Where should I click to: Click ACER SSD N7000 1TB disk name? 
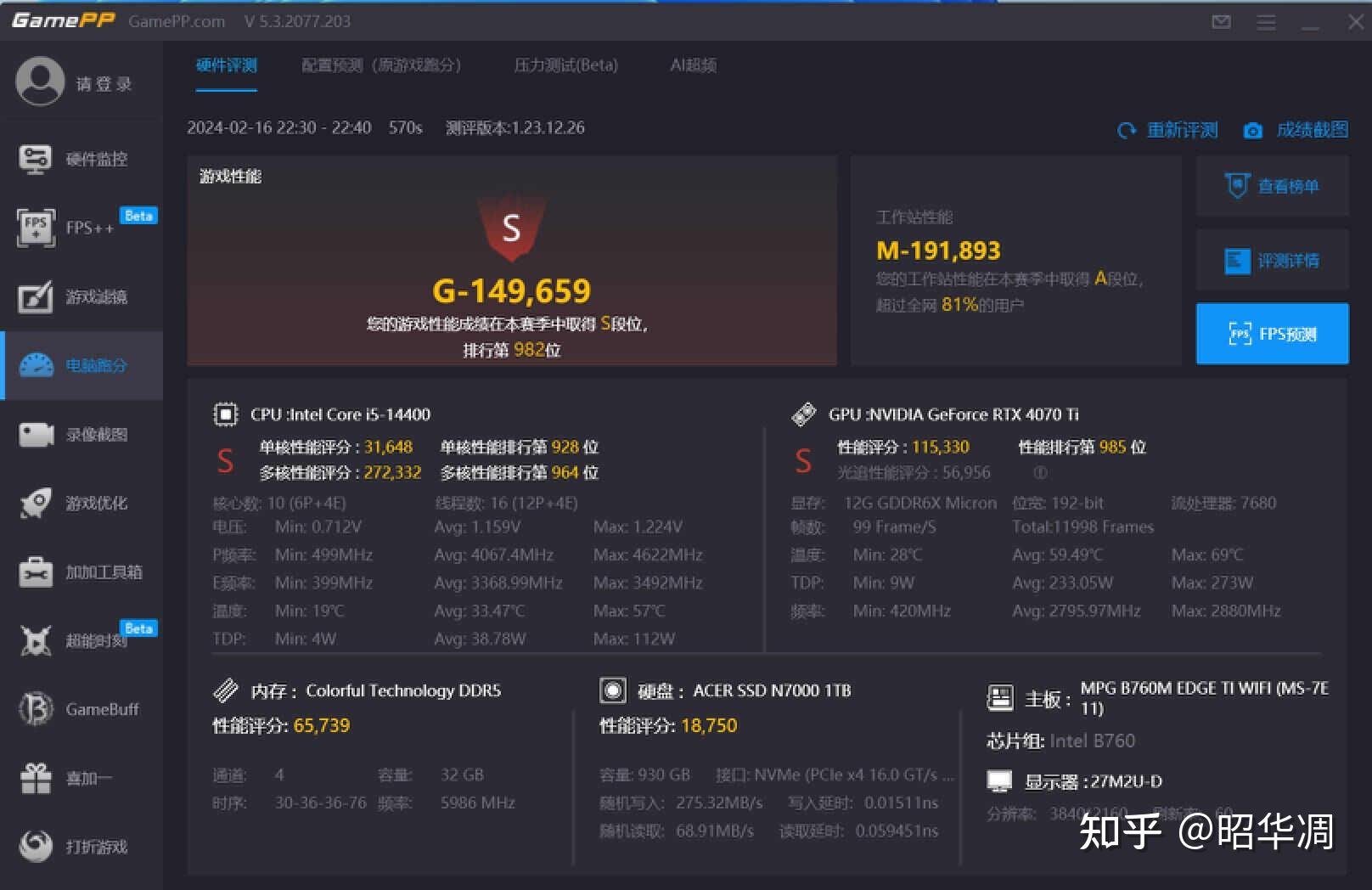772,690
